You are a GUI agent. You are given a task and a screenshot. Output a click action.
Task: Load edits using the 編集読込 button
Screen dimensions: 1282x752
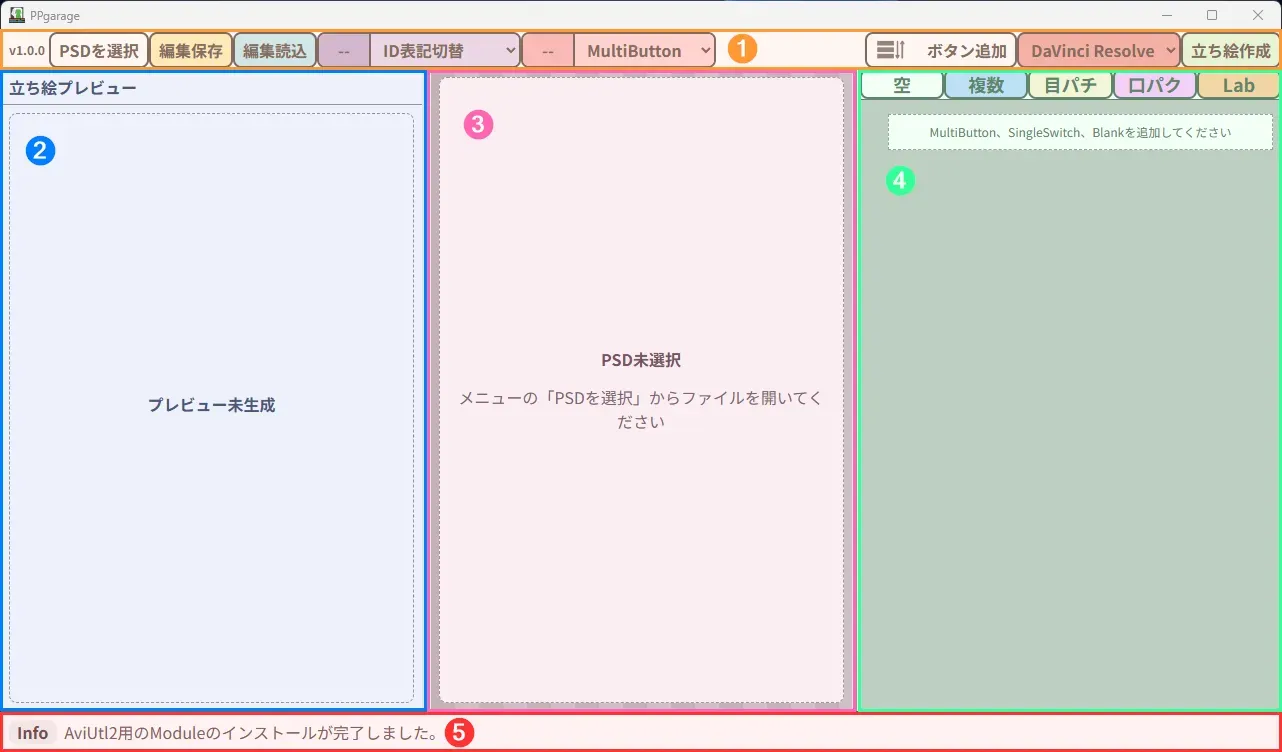[275, 50]
